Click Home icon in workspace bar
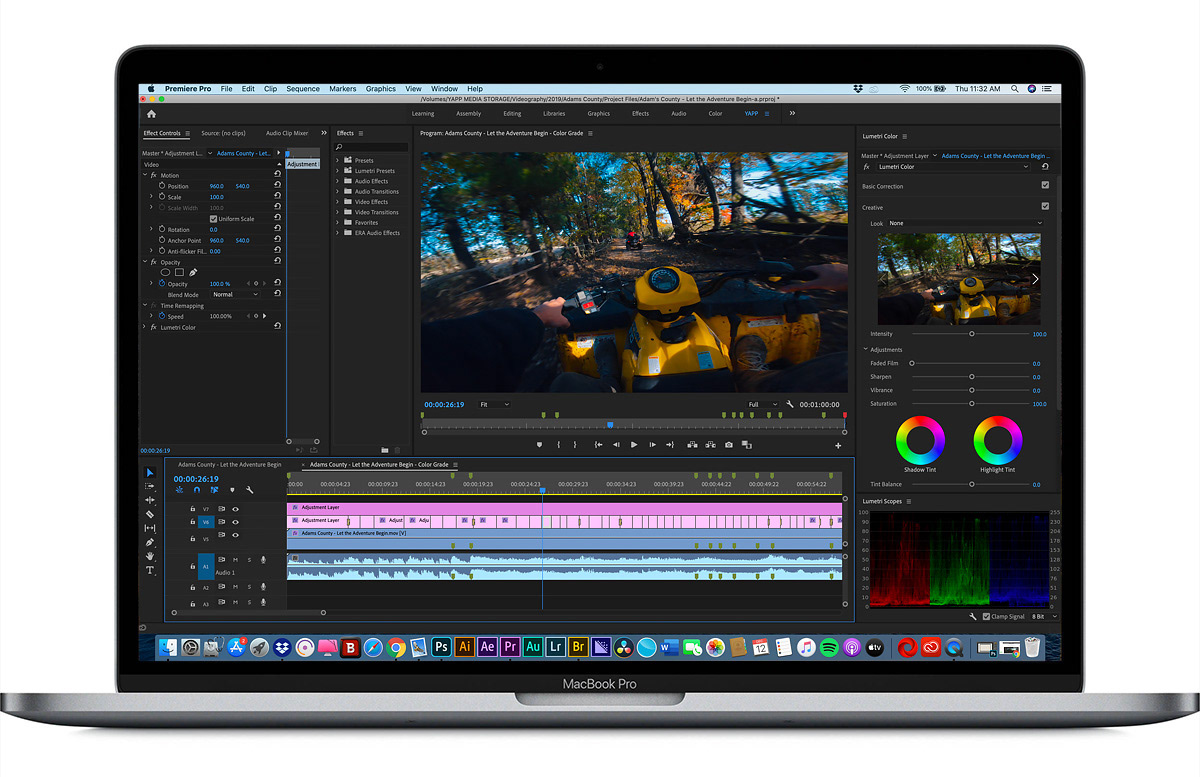Screen dimensions: 1200x777 click(x=151, y=114)
